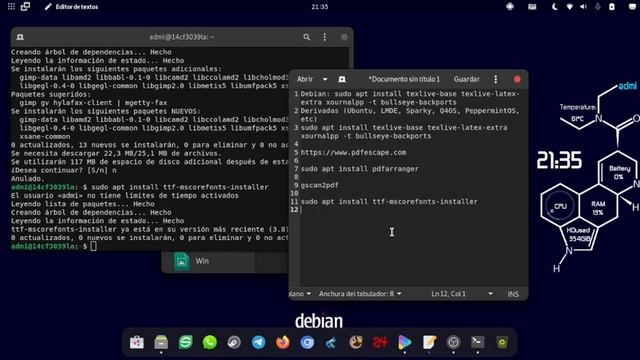640x360 pixels.
Task: Open the Anchura del tabulador dropdown
Action: tap(360, 294)
